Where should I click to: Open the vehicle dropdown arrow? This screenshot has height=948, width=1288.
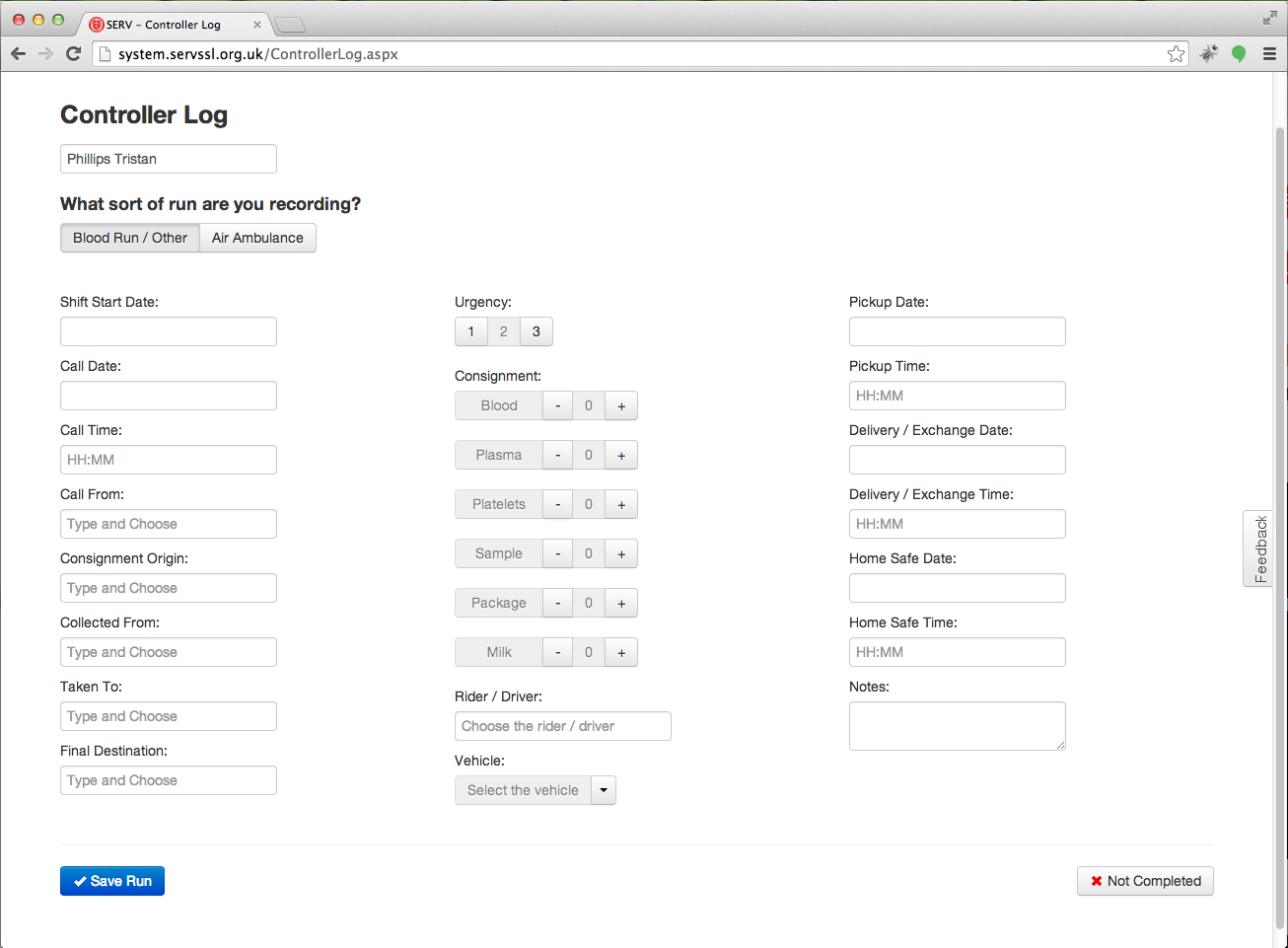coord(604,790)
